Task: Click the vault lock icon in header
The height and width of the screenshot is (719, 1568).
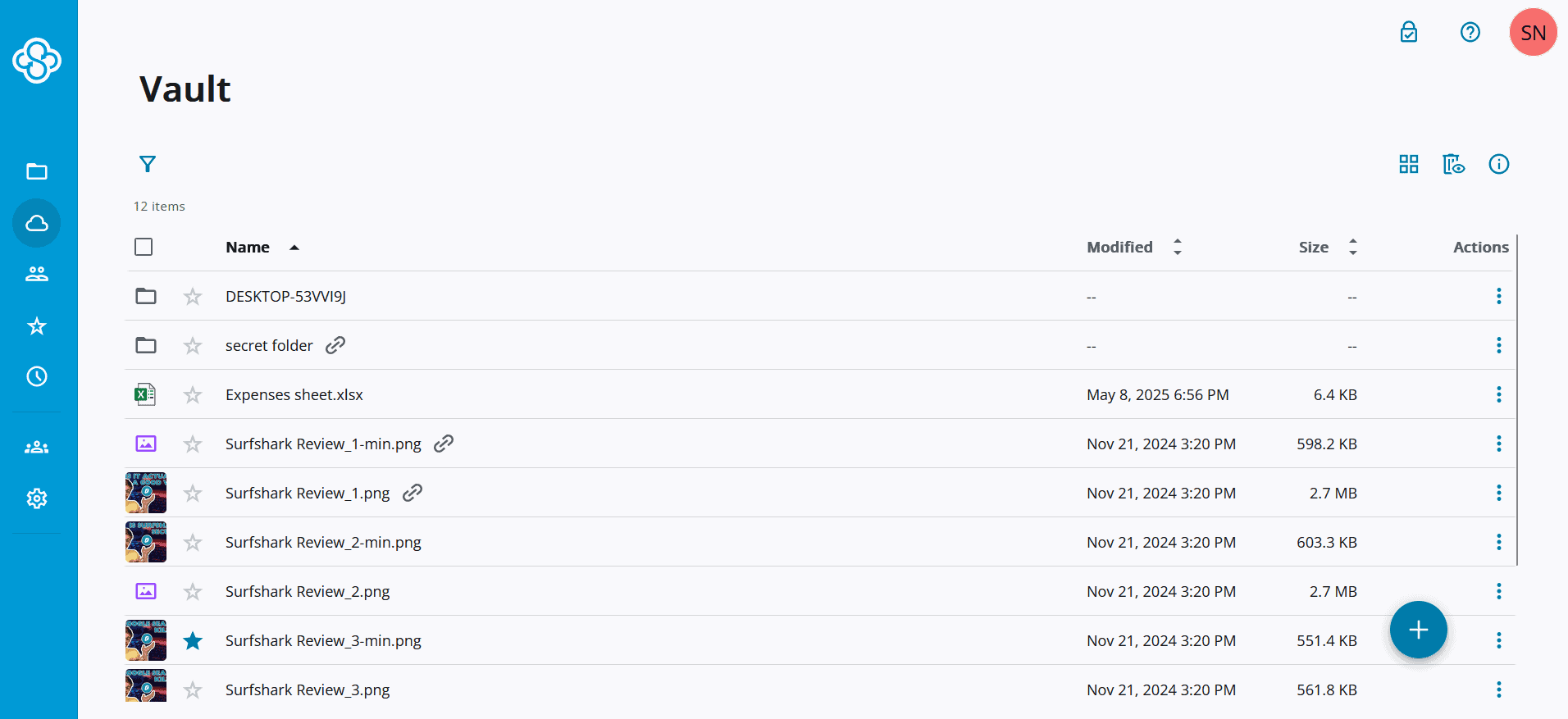Action: pos(1409,32)
